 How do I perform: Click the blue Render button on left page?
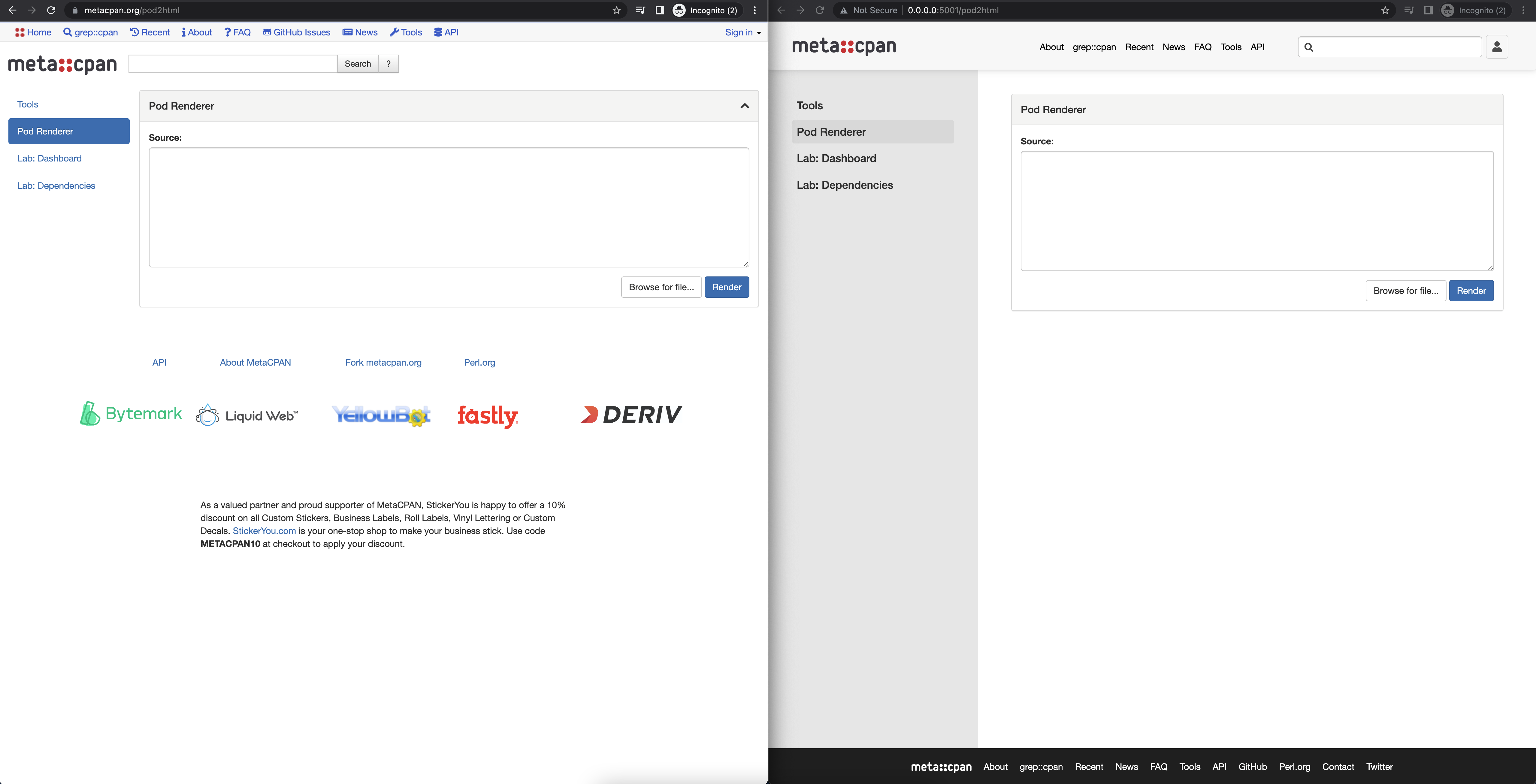(726, 287)
